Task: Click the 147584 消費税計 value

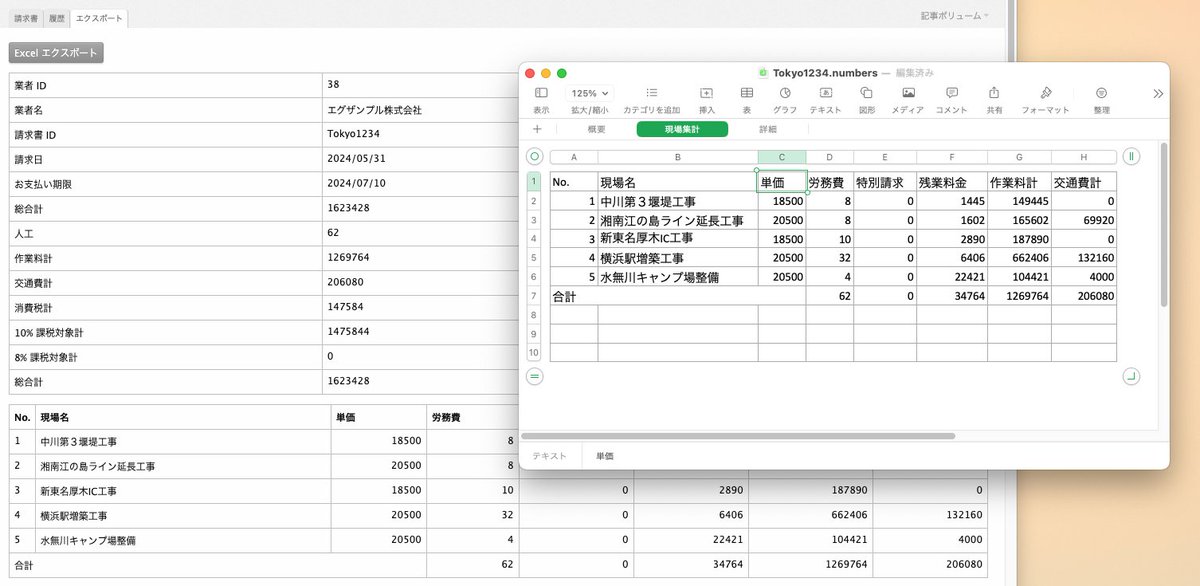Action: pos(345,307)
